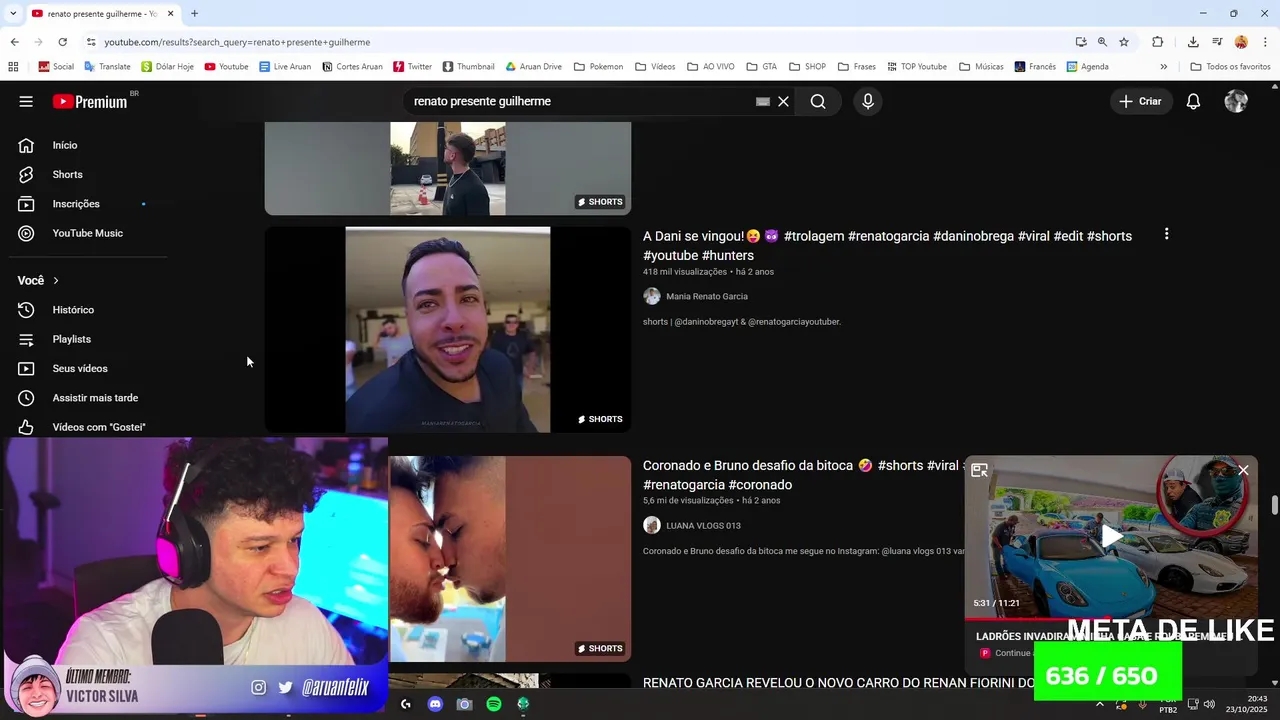Open the 'A Dani se vingou' video thumbnail
1280x720 pixels.
(x=447, y=329)
